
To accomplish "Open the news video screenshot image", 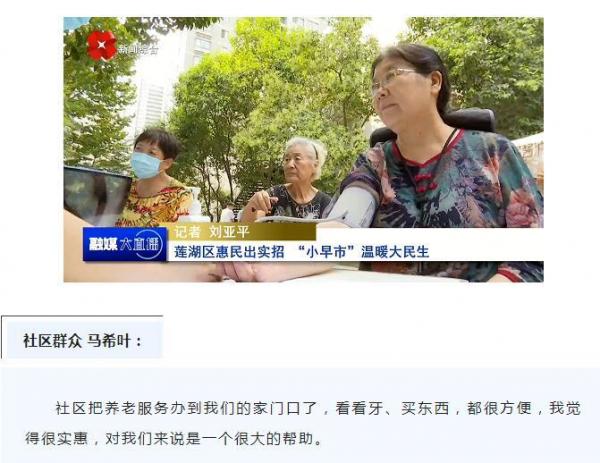I will pos(303,150).
